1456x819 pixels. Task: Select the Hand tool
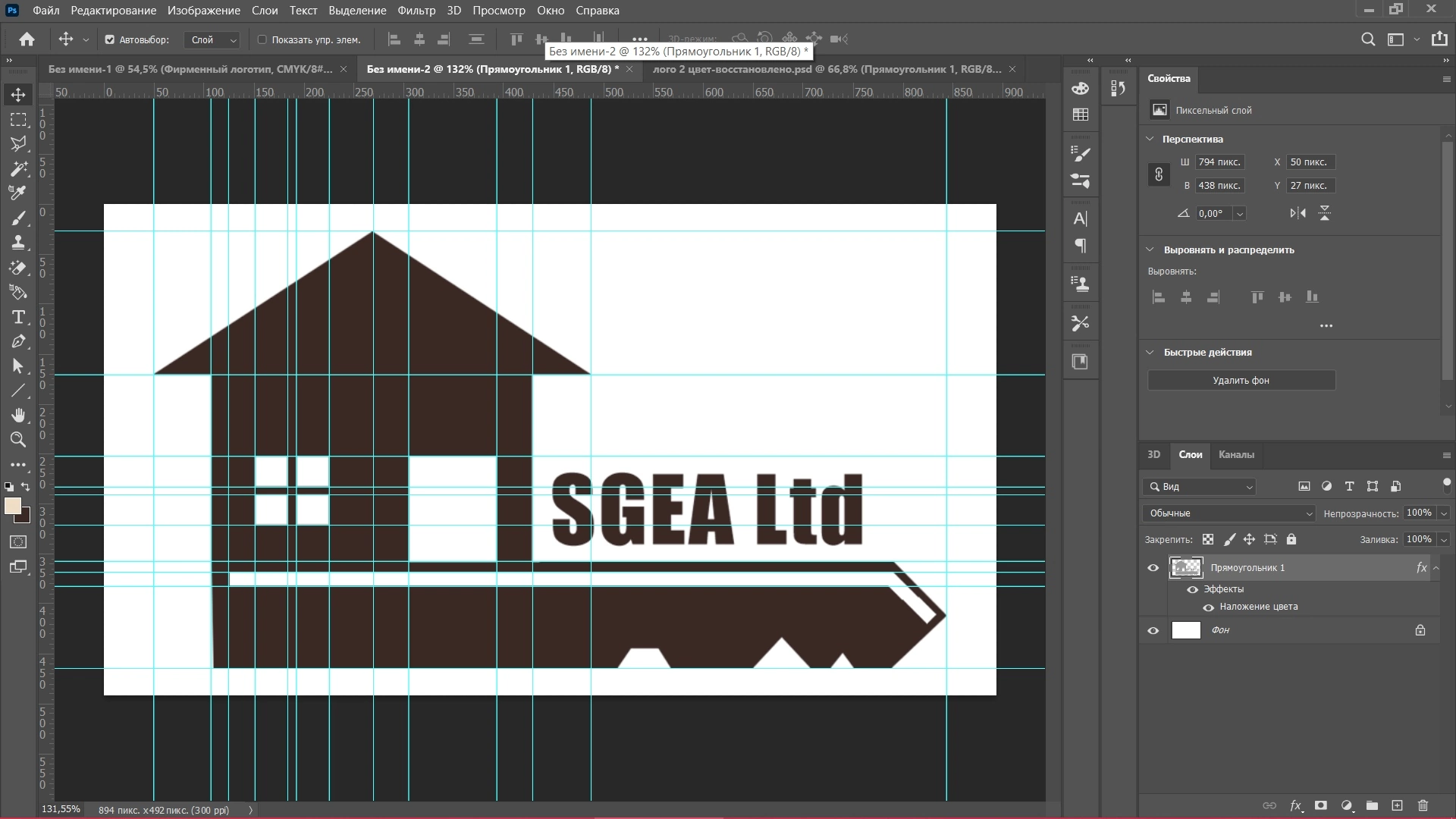(x=18, y=415)
